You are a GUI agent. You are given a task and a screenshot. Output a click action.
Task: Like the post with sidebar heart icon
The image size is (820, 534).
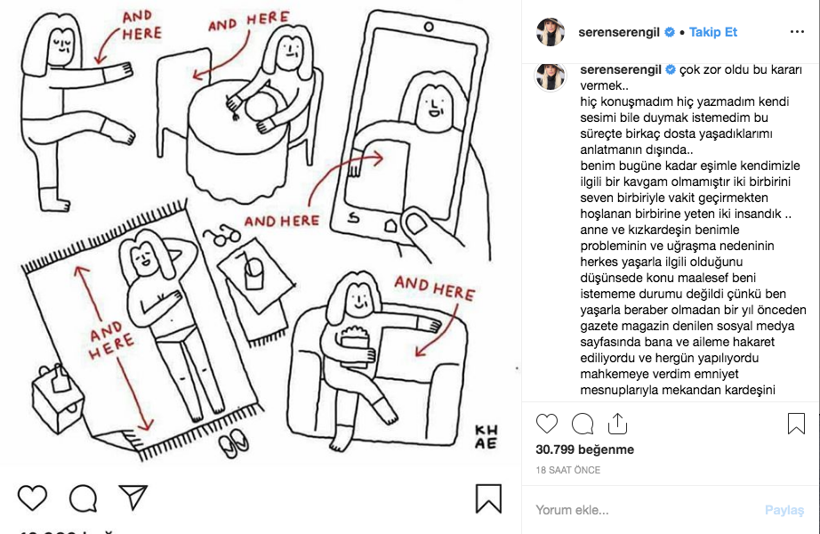tap(547, 423)
